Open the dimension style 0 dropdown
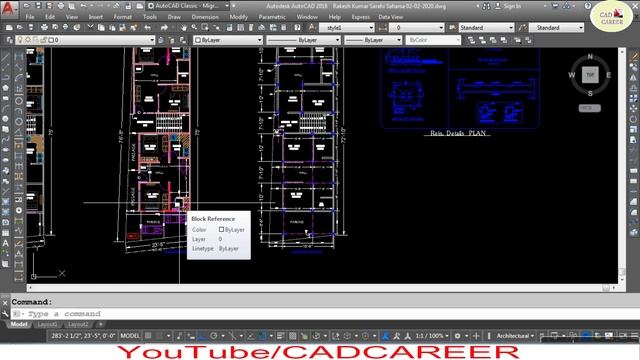Screen dimensions: 640x360 (416, 27)
